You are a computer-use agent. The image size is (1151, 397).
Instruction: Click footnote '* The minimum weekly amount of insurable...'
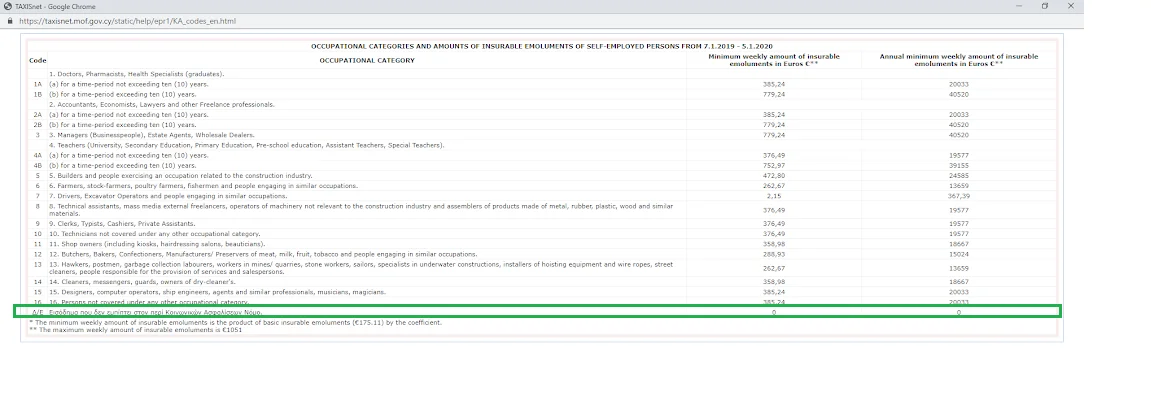(236, 323)
